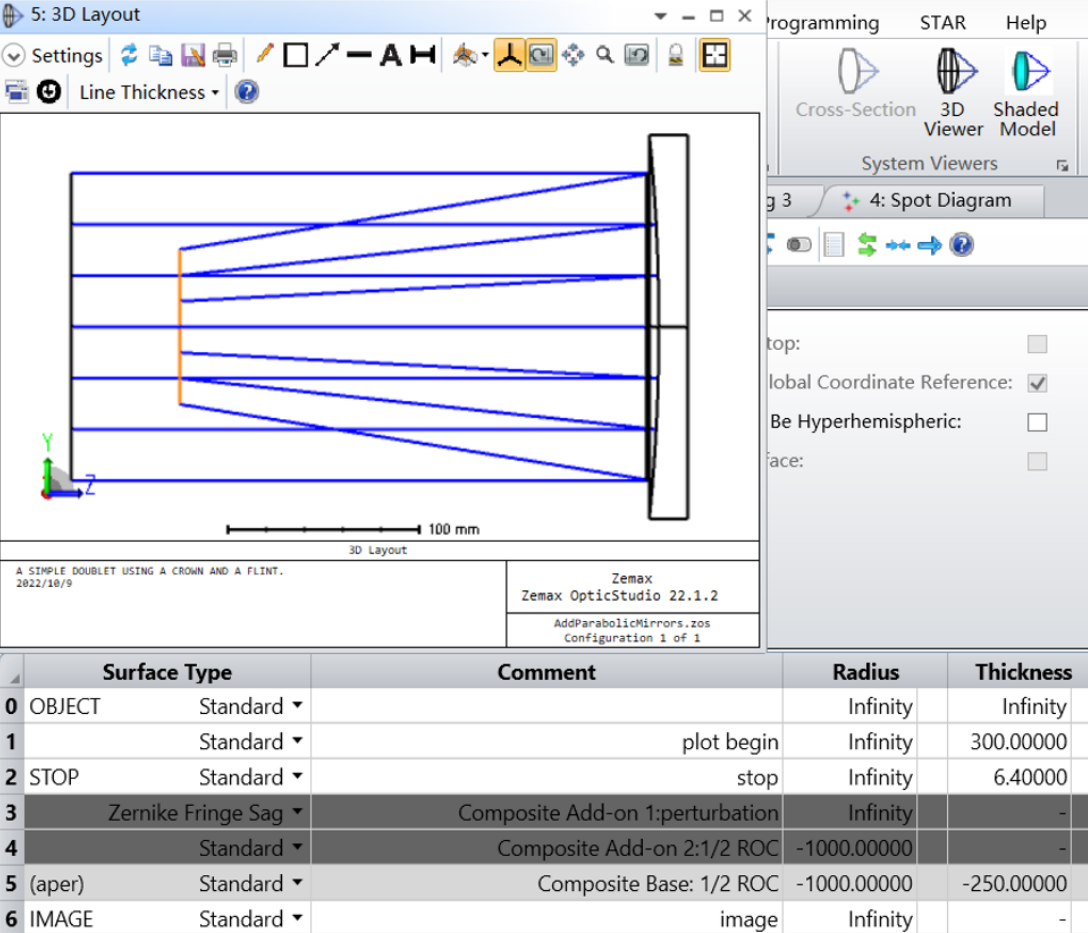Toggle the Global Coordinate Reference checkbox
1088x933 pixels.
(x=1037, y=383)
